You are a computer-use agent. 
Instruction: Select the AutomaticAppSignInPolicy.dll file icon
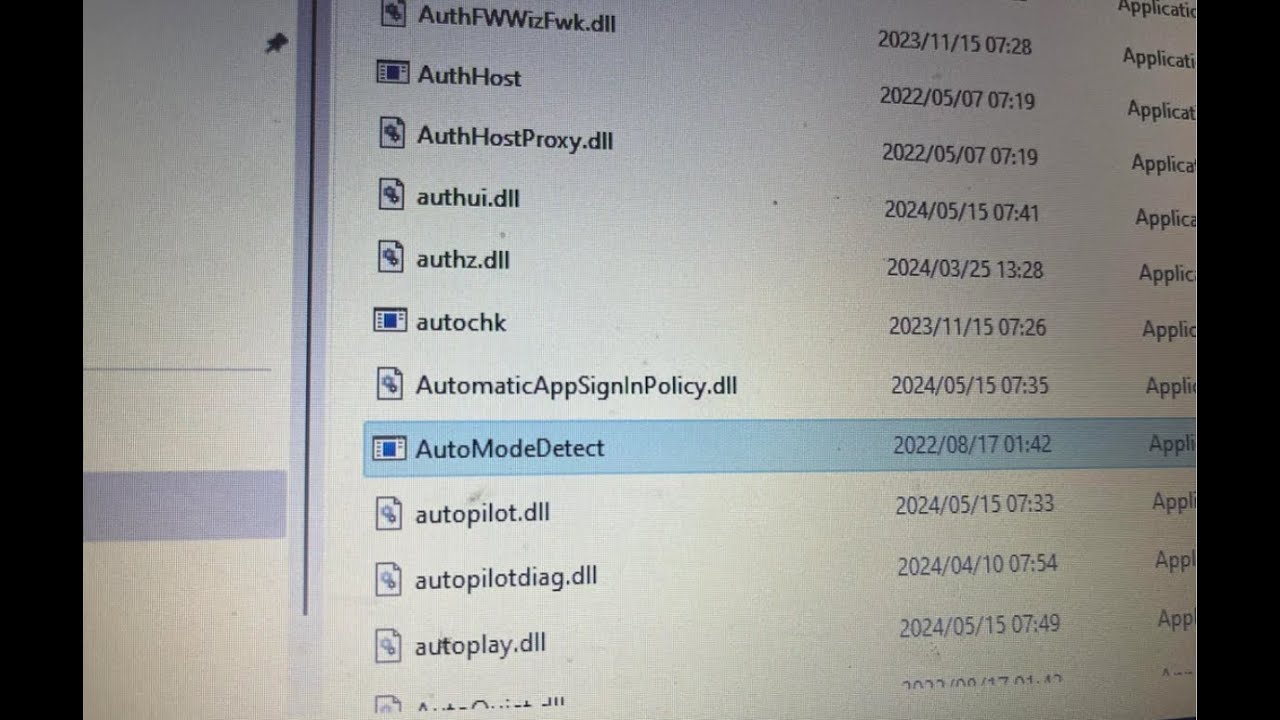389,383
